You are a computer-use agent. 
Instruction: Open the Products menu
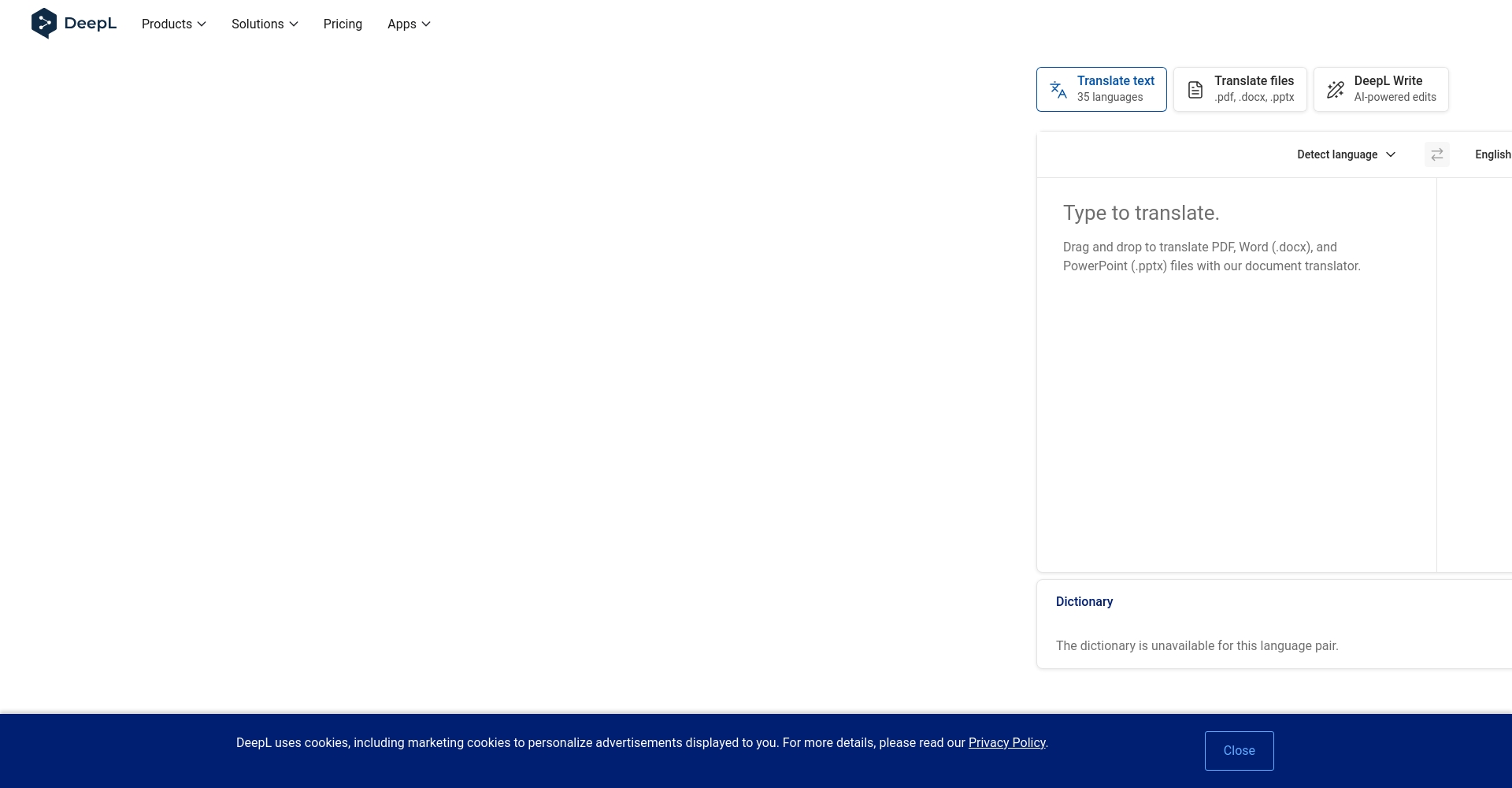tap(167, 24)
